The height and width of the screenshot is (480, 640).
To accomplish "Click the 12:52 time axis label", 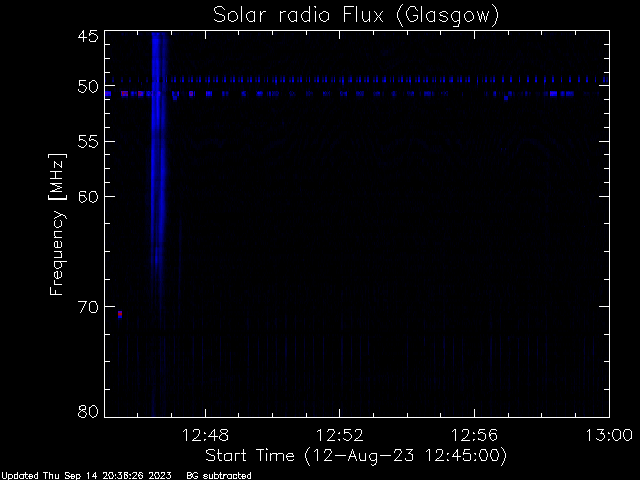I will point(340,436).
